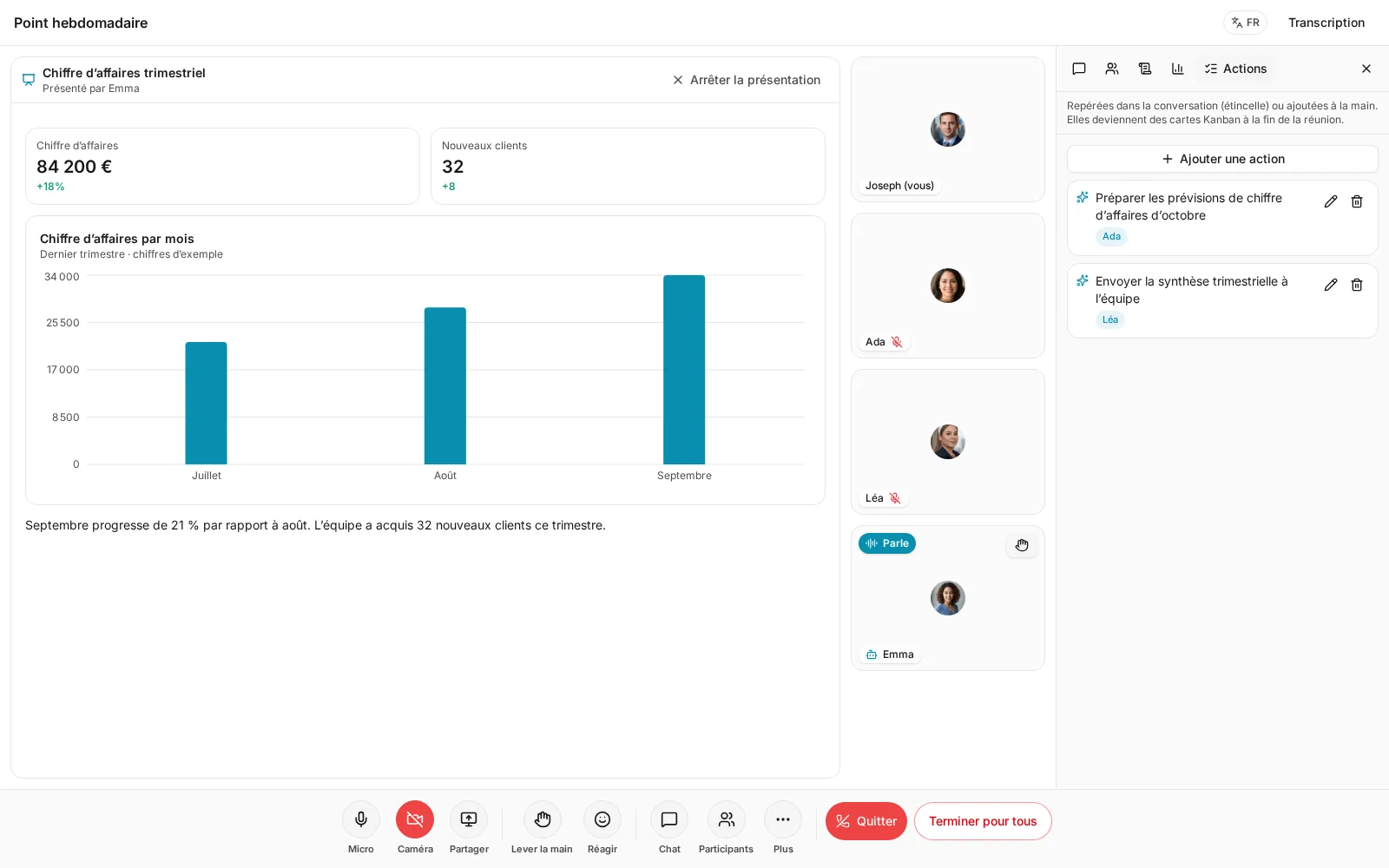Viewport: 1389px width, 868px height.
Task: Toggle Lever la main in toolbar
Action: 543,819
